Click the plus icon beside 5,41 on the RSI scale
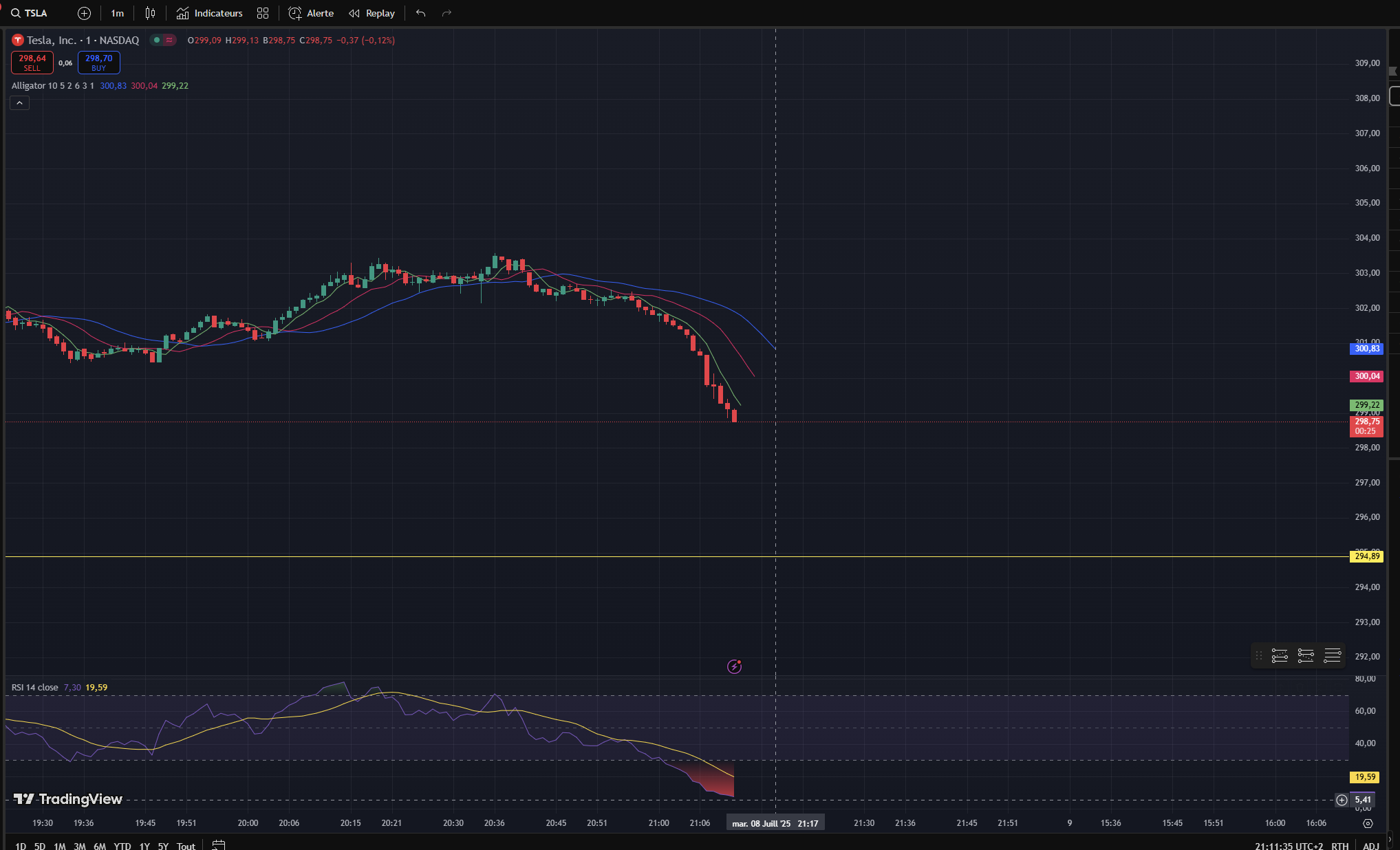Viewport: 1400px width, 850px height. point(1342,800)
